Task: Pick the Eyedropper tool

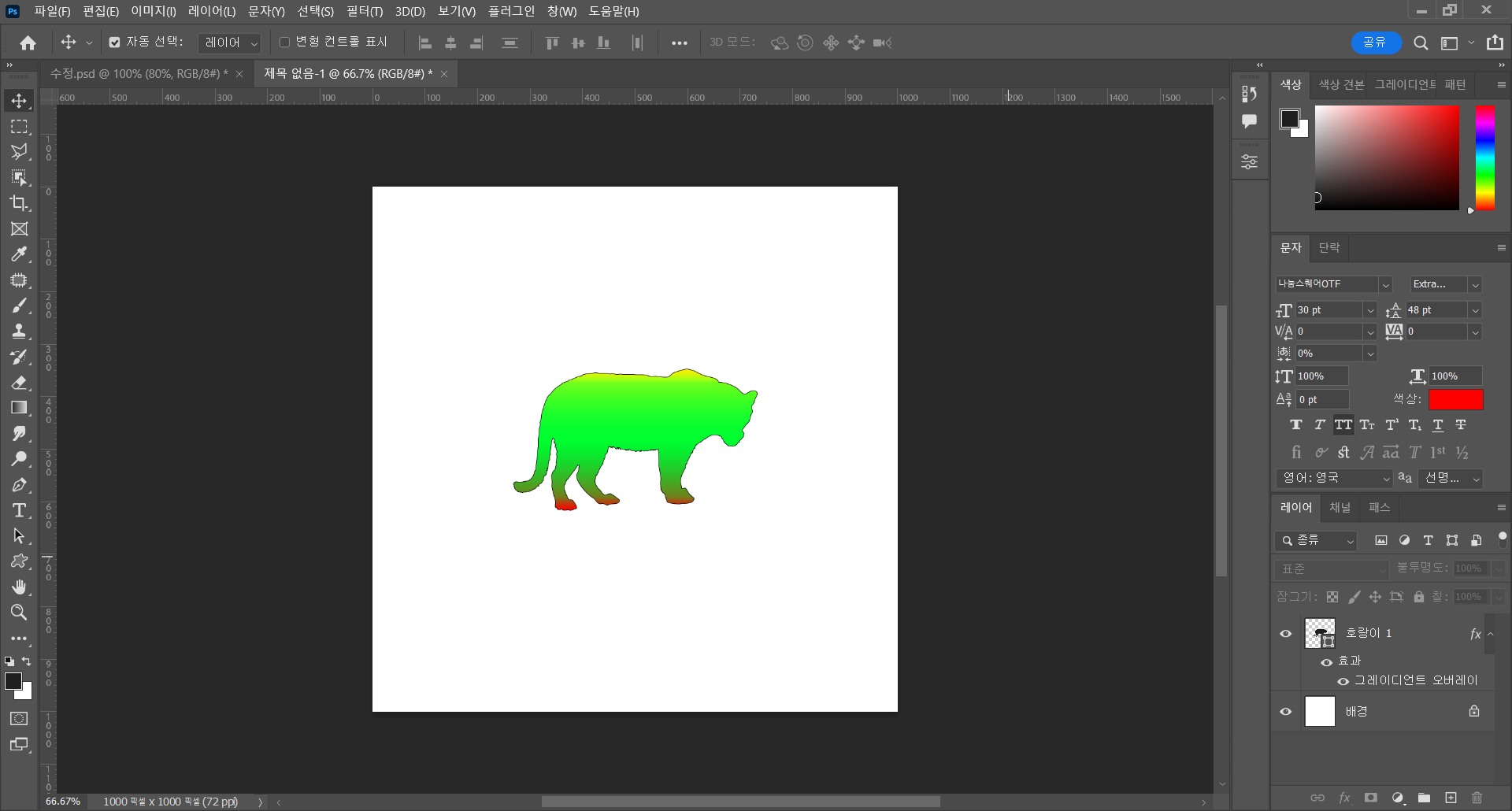Action: [20, 254]
